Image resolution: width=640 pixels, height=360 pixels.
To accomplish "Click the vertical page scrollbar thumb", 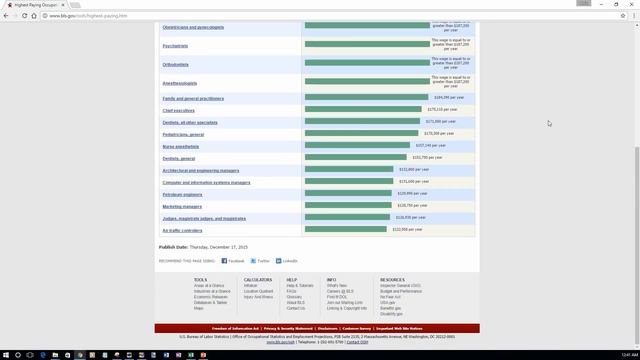I will [x=637, y=246].
